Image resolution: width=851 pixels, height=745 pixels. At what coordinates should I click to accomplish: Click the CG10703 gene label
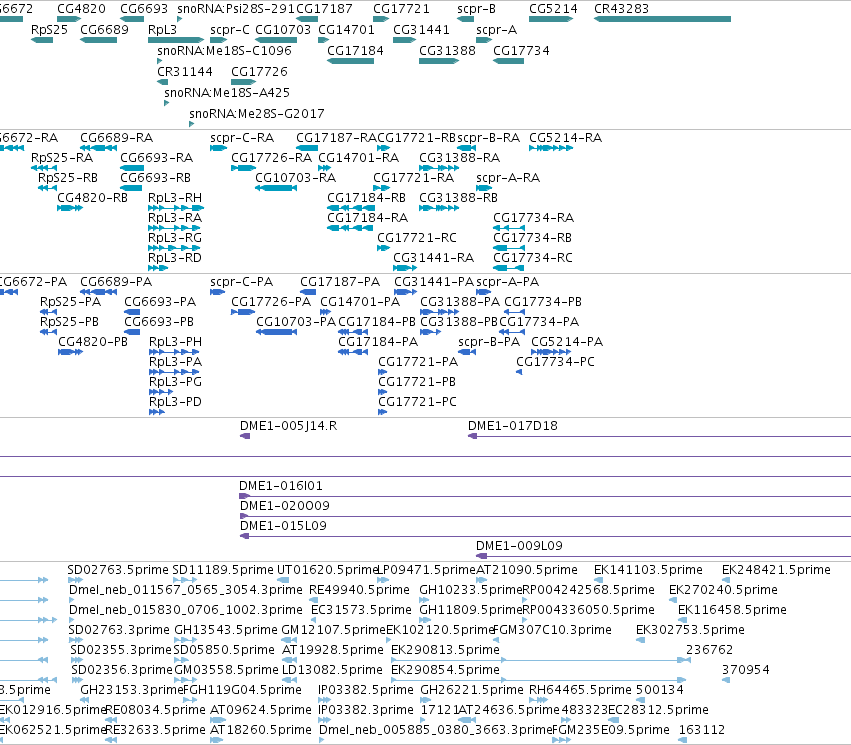point(283,29)
